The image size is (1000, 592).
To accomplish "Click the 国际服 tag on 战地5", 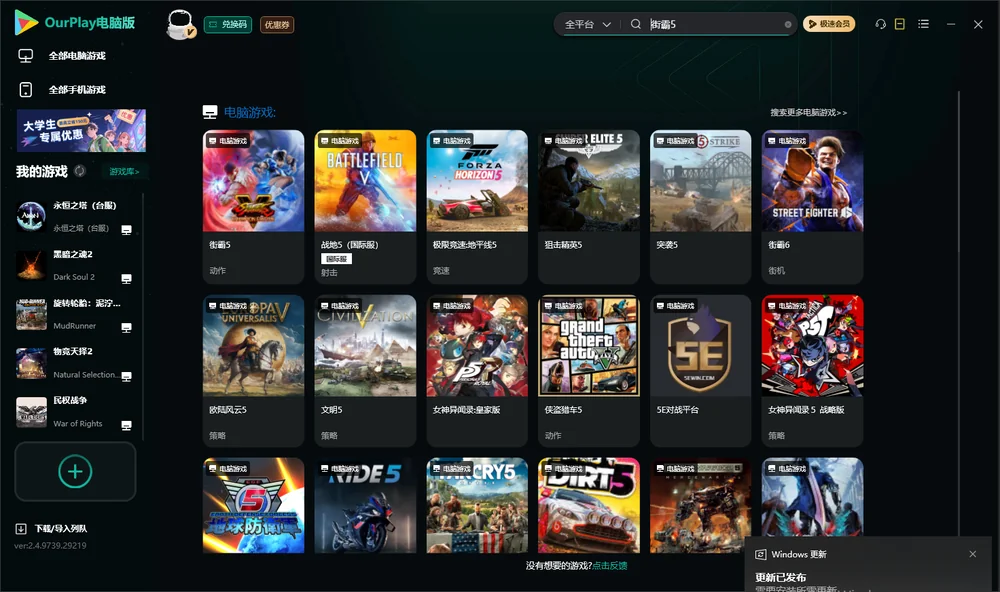I will pos(336,259).
